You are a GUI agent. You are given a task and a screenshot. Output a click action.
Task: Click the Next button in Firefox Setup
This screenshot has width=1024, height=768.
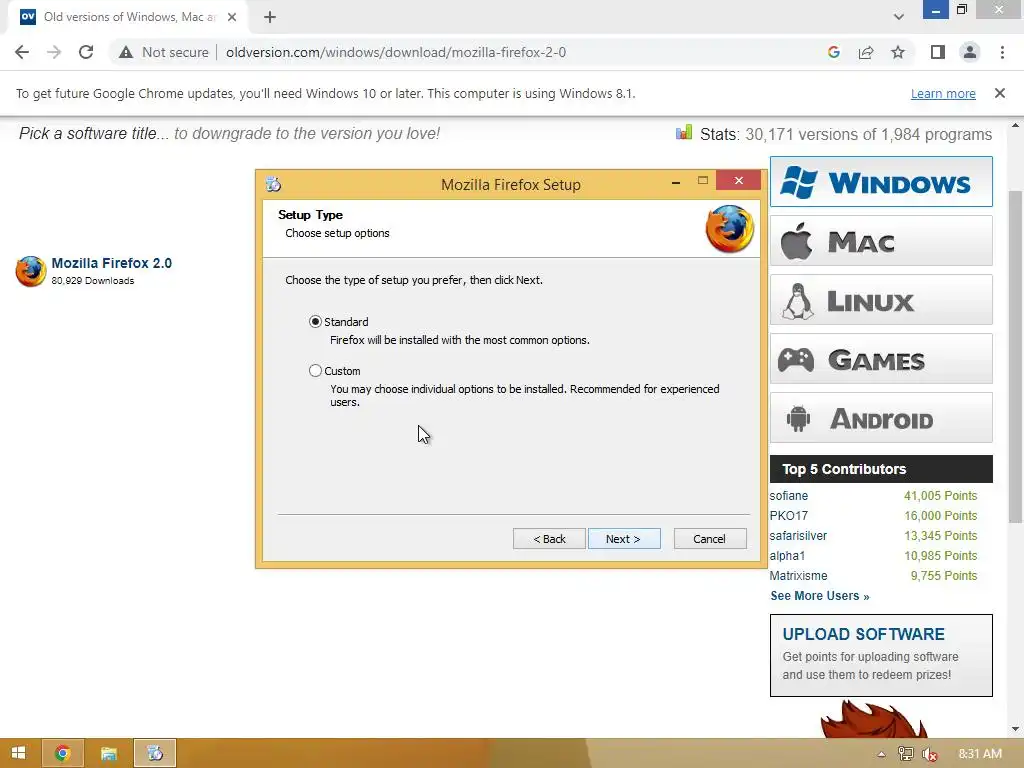click(x=624, y=539)
